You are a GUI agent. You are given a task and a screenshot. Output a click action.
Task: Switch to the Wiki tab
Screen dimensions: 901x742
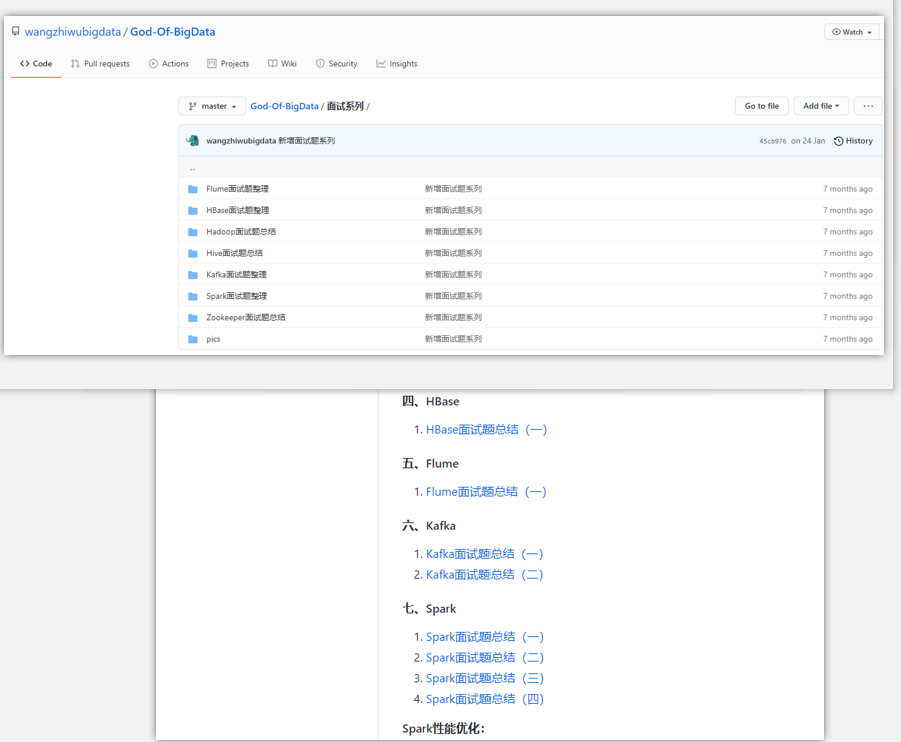[x=282, y=64]
